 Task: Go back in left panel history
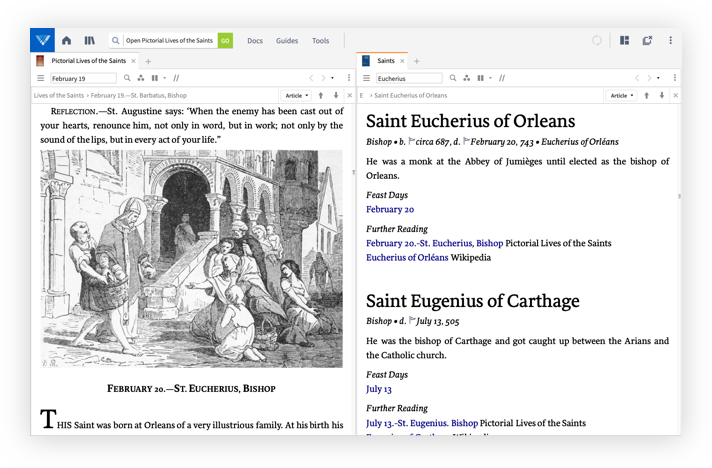point(311,78)
